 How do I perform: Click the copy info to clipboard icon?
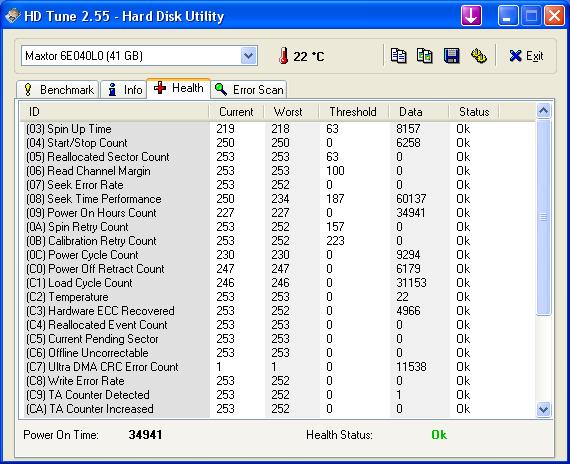[x=398, y=56]
